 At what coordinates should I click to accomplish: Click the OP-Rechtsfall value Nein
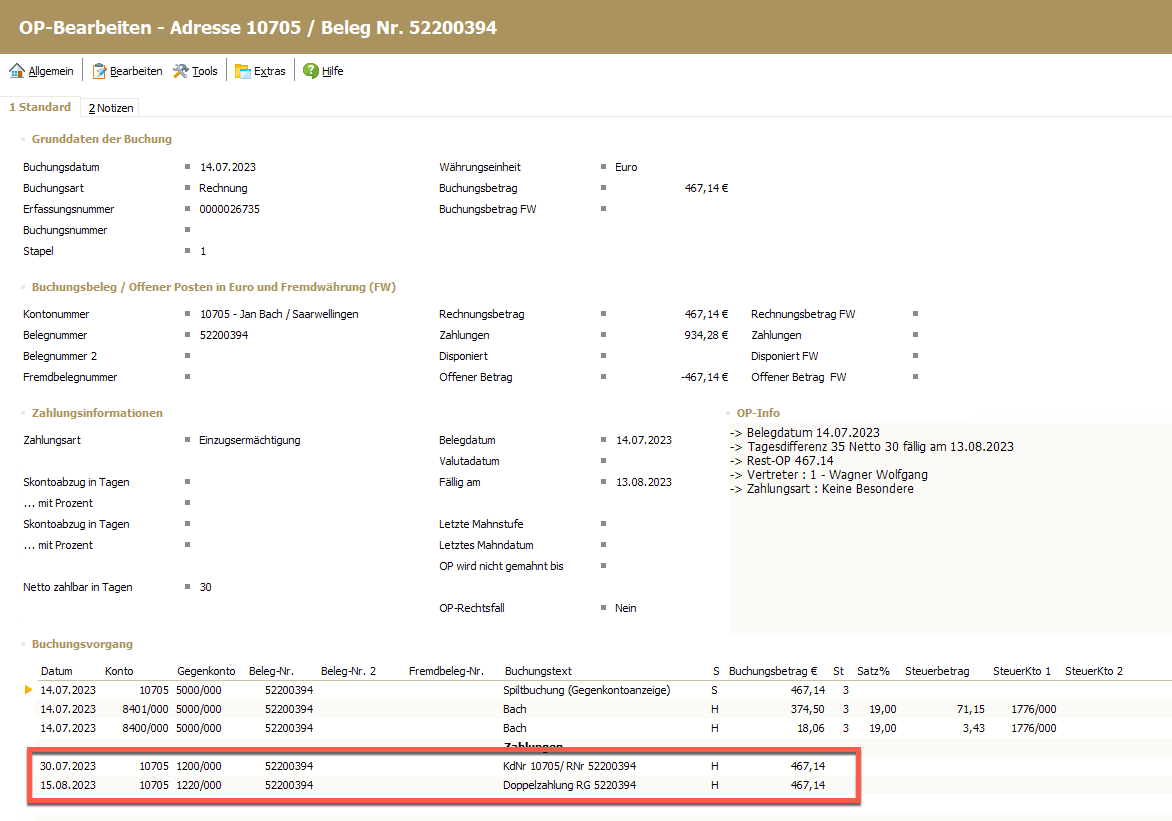click(626, 608)
